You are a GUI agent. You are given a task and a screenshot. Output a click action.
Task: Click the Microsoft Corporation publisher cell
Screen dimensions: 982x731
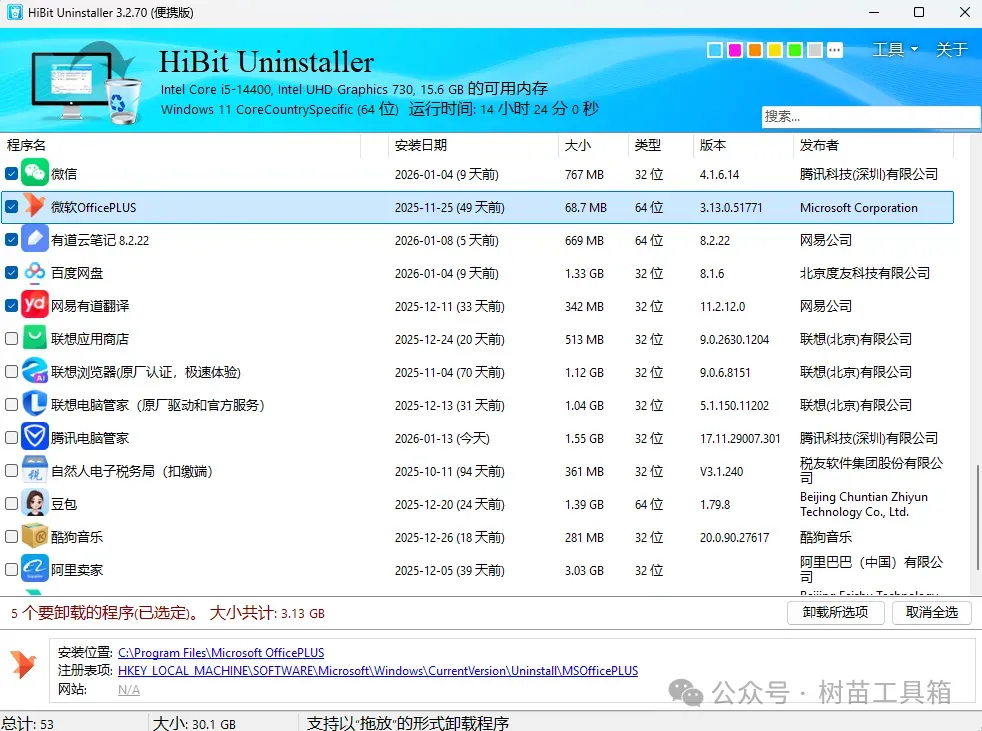click(x=859, y=208)
